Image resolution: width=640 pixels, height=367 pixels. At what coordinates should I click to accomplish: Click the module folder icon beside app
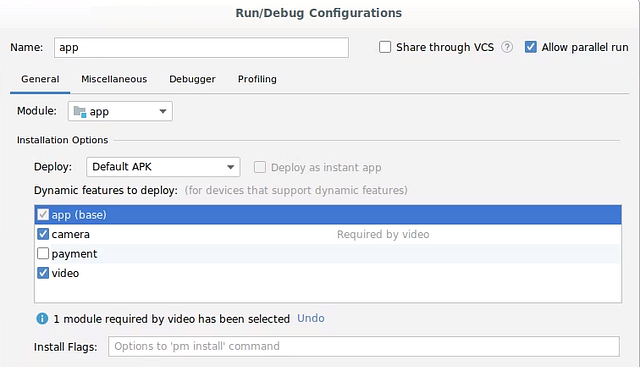(80, 111)
